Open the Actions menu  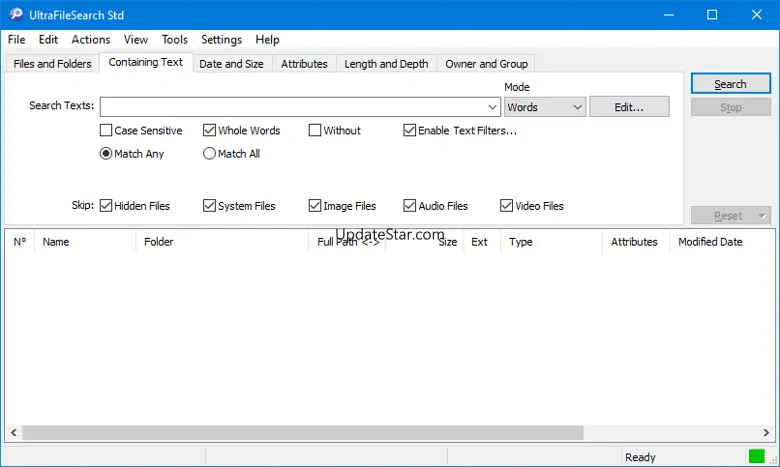[x=91, y=39]
